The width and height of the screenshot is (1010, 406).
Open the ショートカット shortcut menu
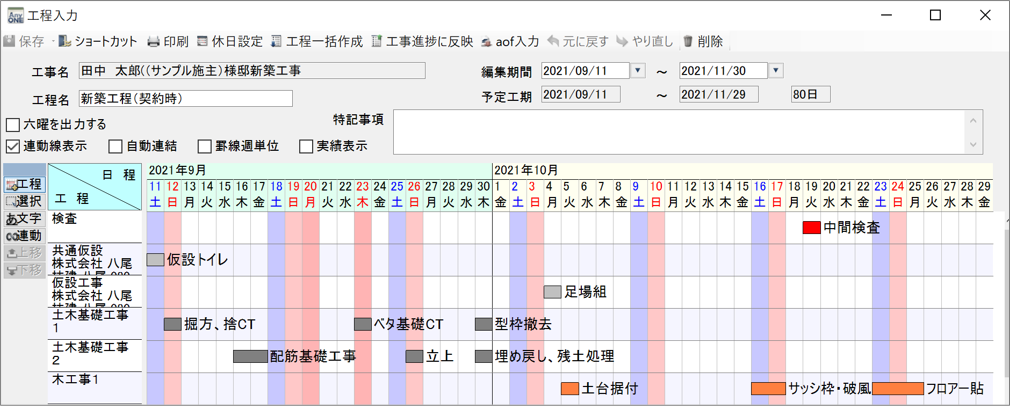[98, 42]
